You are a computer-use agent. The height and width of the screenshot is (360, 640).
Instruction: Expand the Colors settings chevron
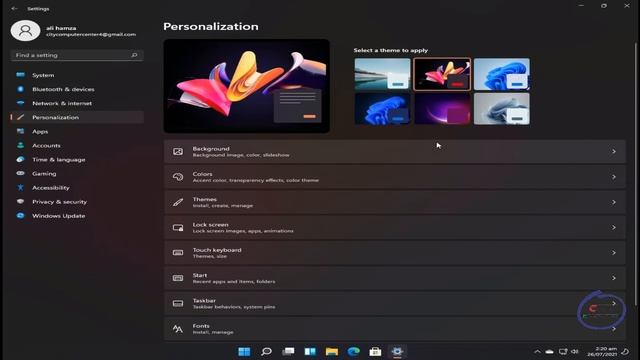(614, 177)
